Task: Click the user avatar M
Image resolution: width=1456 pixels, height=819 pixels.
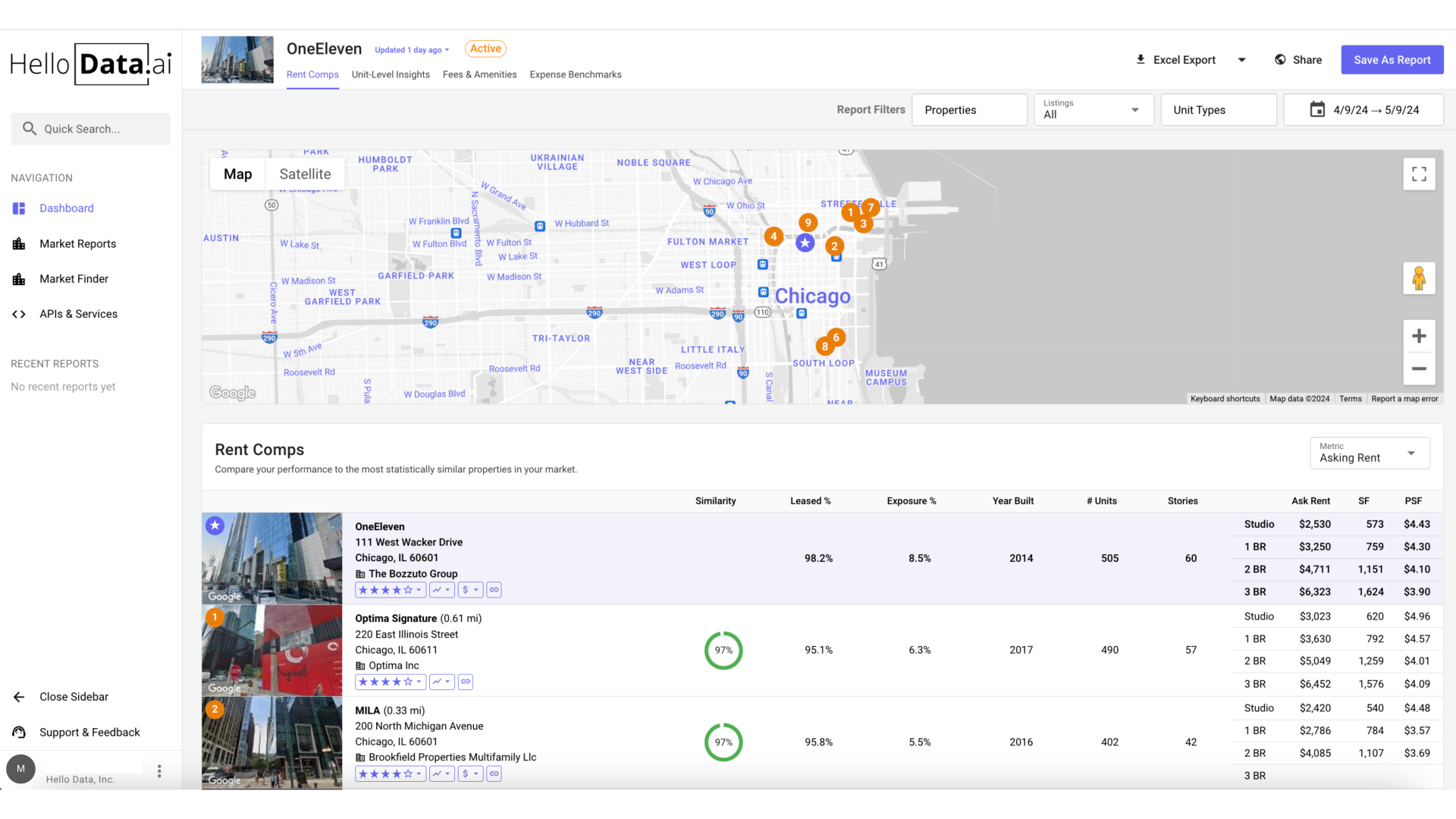Action: coord(20,769)
